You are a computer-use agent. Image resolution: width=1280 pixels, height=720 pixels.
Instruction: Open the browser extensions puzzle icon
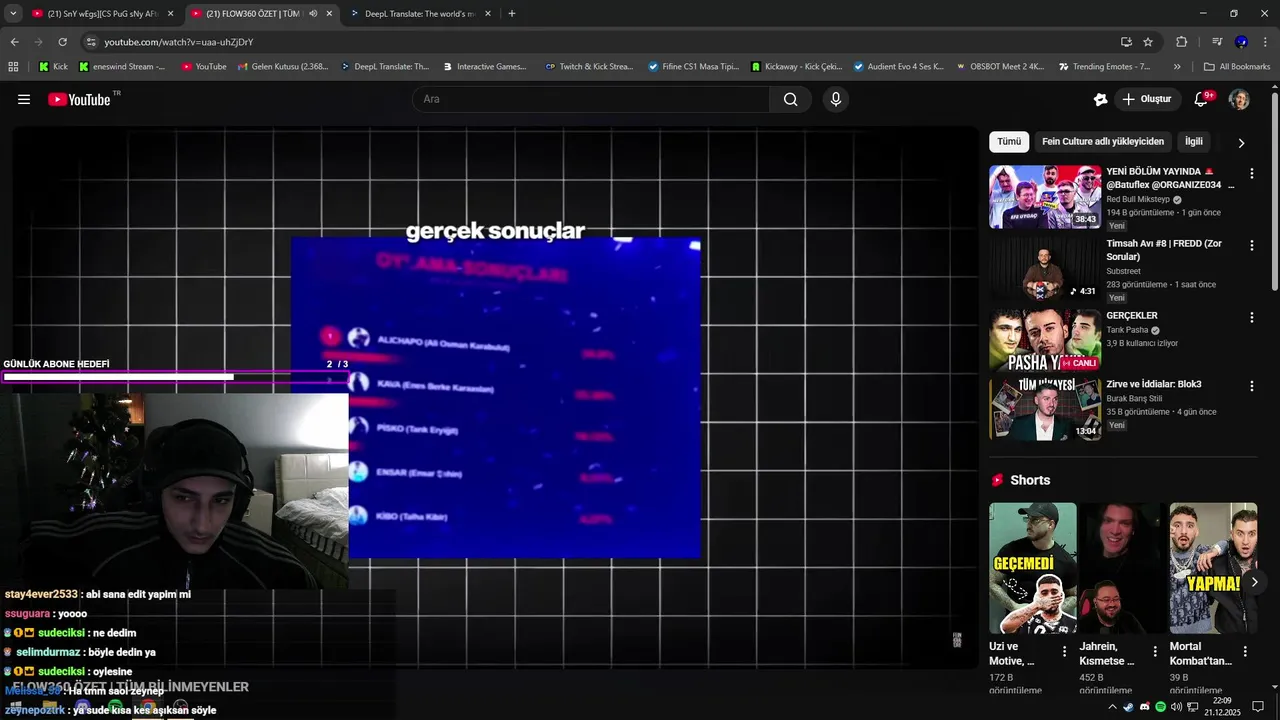pyautogui.click(x=1182, y=42)
